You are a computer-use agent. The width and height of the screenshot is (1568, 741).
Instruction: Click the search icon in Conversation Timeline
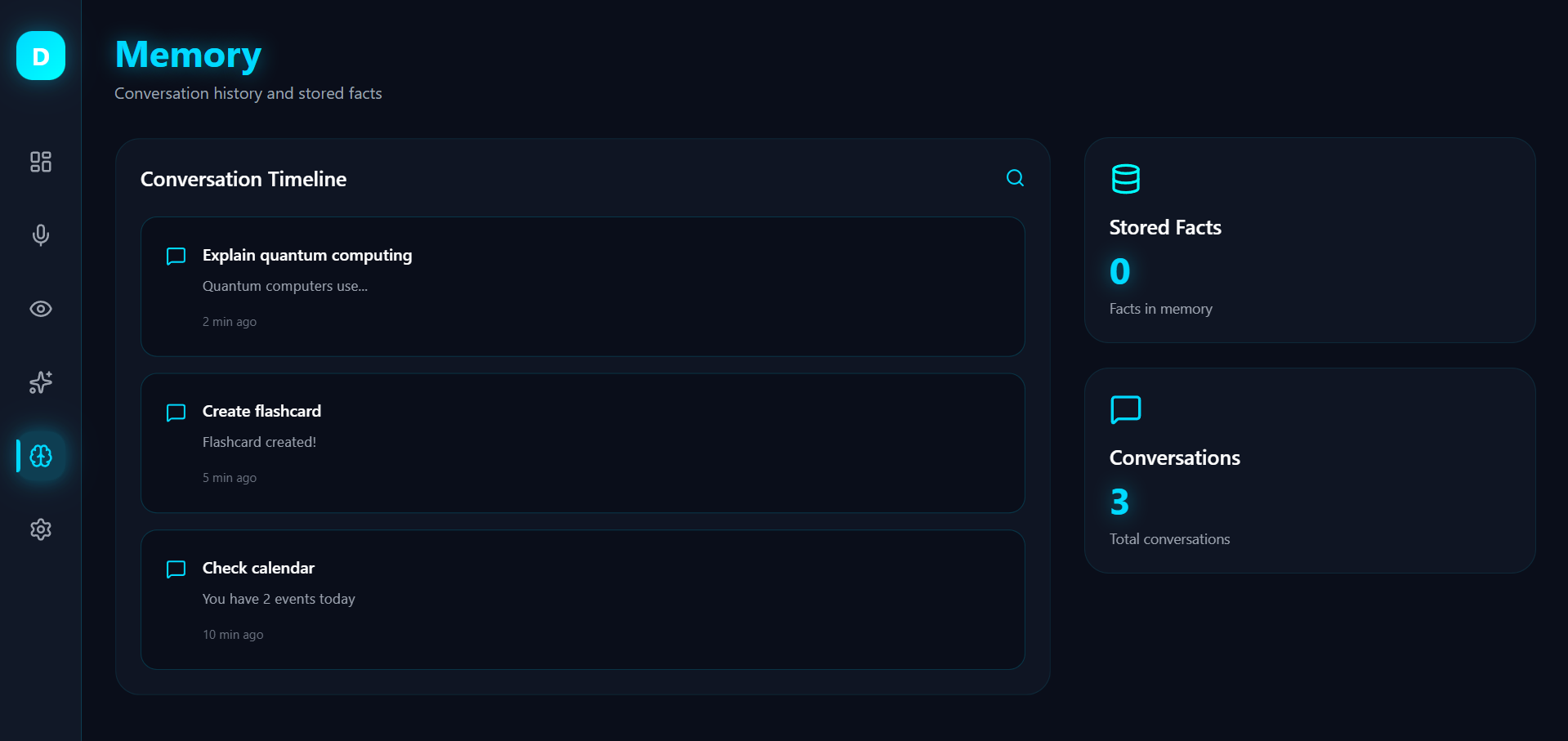coord(1015,178)
